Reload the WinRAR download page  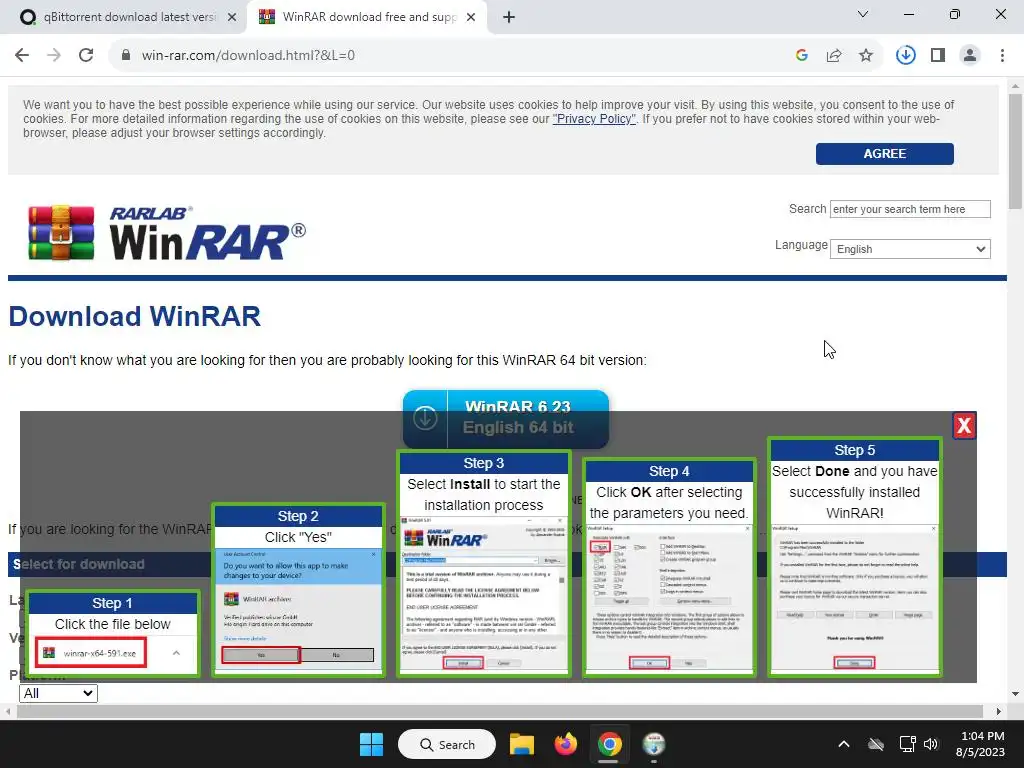coord(86,55)
